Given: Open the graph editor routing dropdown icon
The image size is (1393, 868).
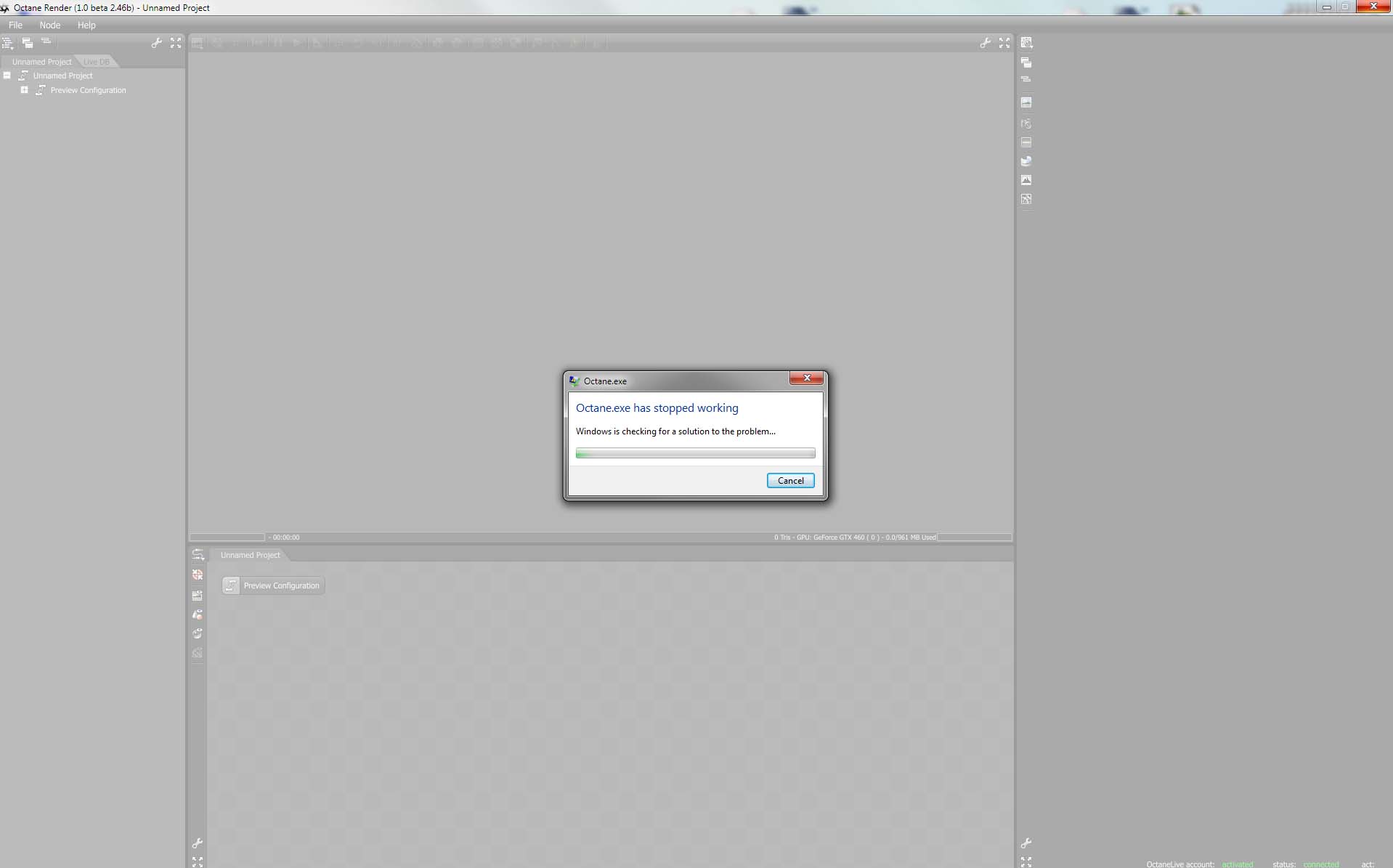Looking at the screenshot, I should coord(198,555).
